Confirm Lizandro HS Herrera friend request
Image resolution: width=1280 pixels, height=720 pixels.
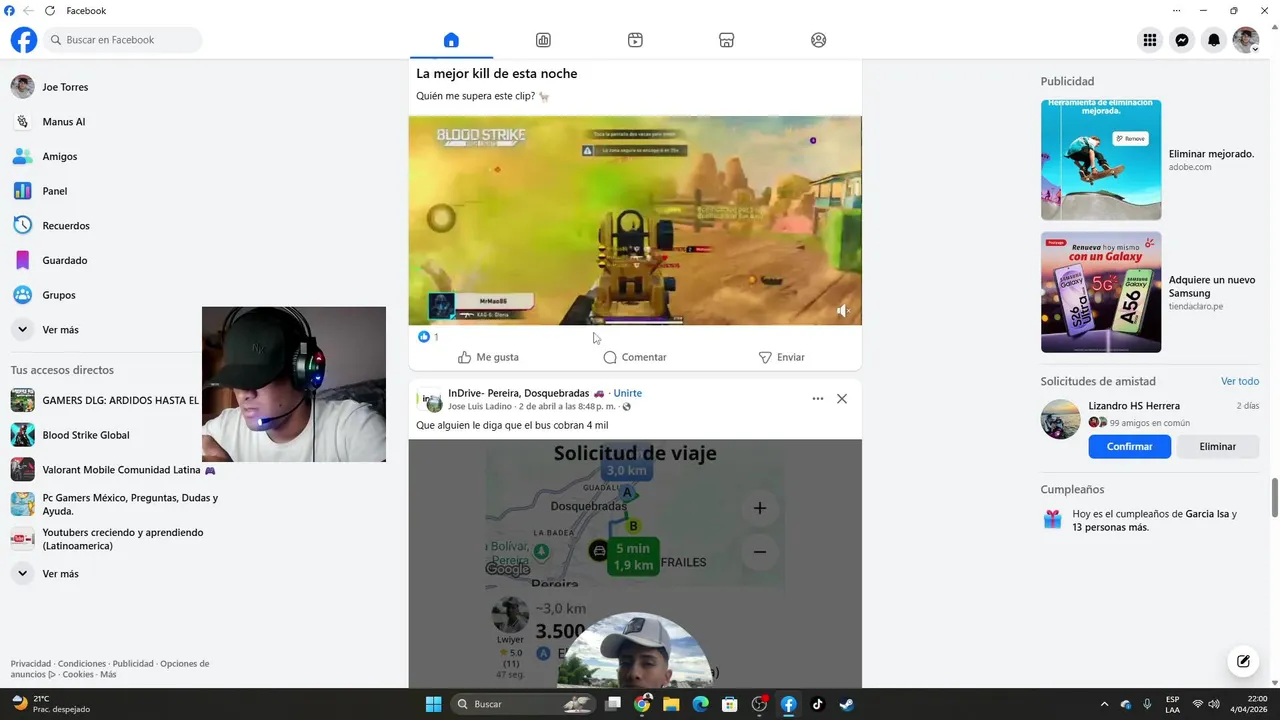pos(1129,447)
